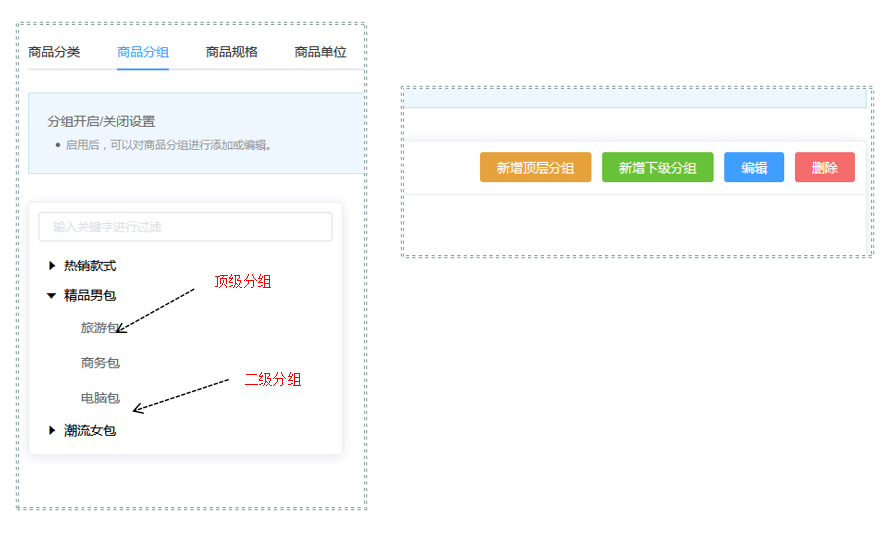Select the 商品分组 tab
The image size is (889, 544).
tap(143, 52)
